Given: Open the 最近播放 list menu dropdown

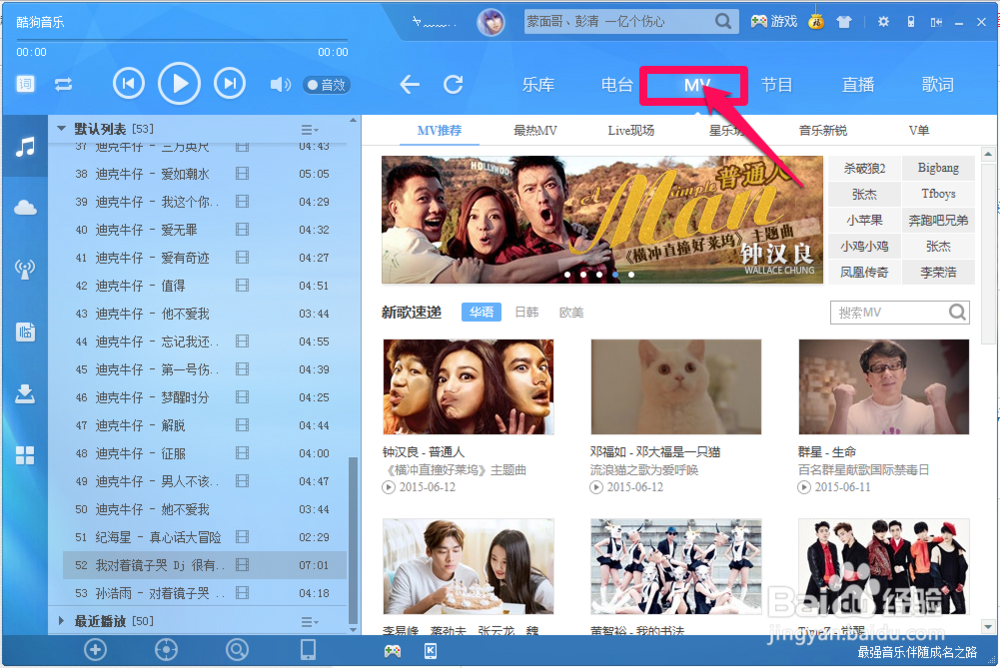Looking at the screenshot, I should 309,621.
